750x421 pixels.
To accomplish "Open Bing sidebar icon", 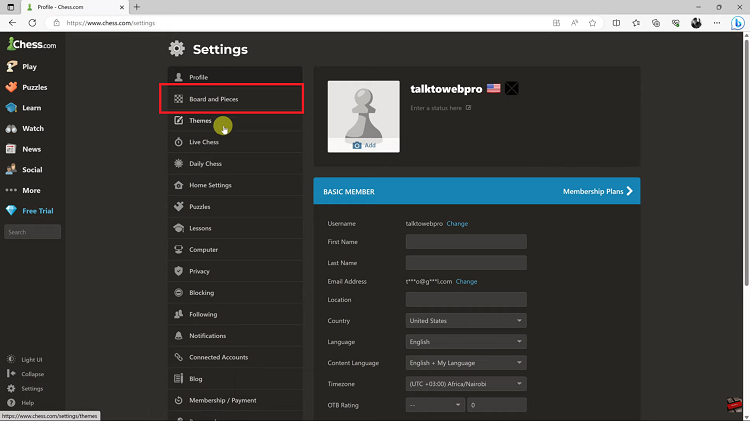I will tap(738, 22).
